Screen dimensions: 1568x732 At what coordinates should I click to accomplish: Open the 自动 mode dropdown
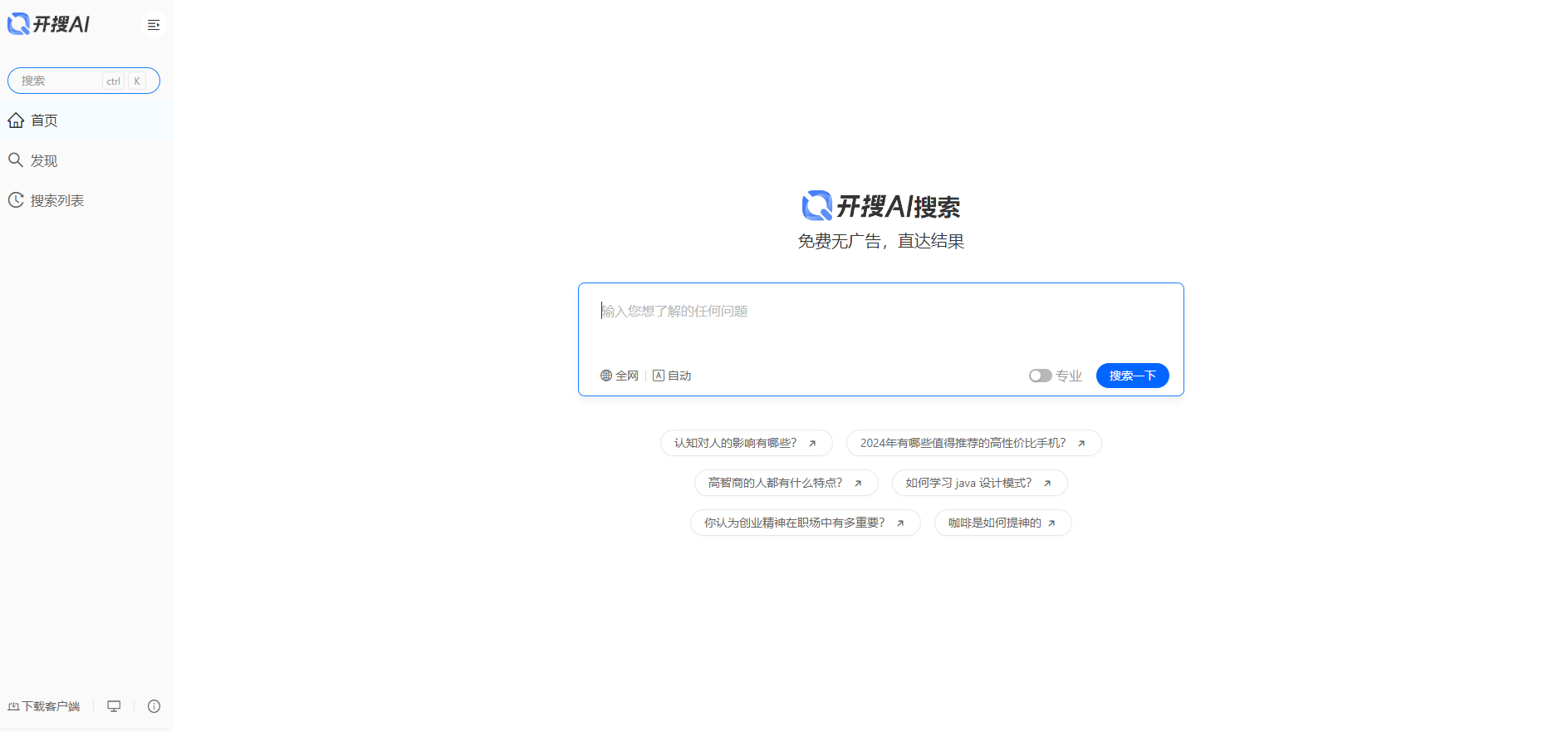point(673,376)
